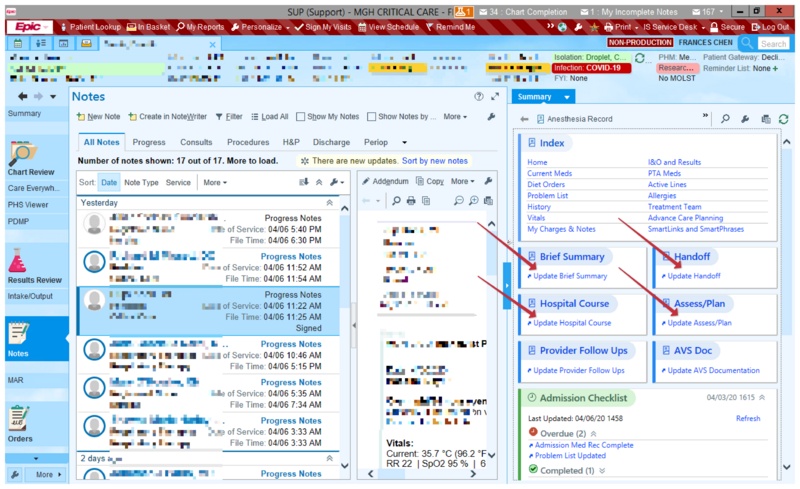The width and height of the screenshot is (800, 489).
Task: Switch to the Consults tab
Action: tap(196, 142)
